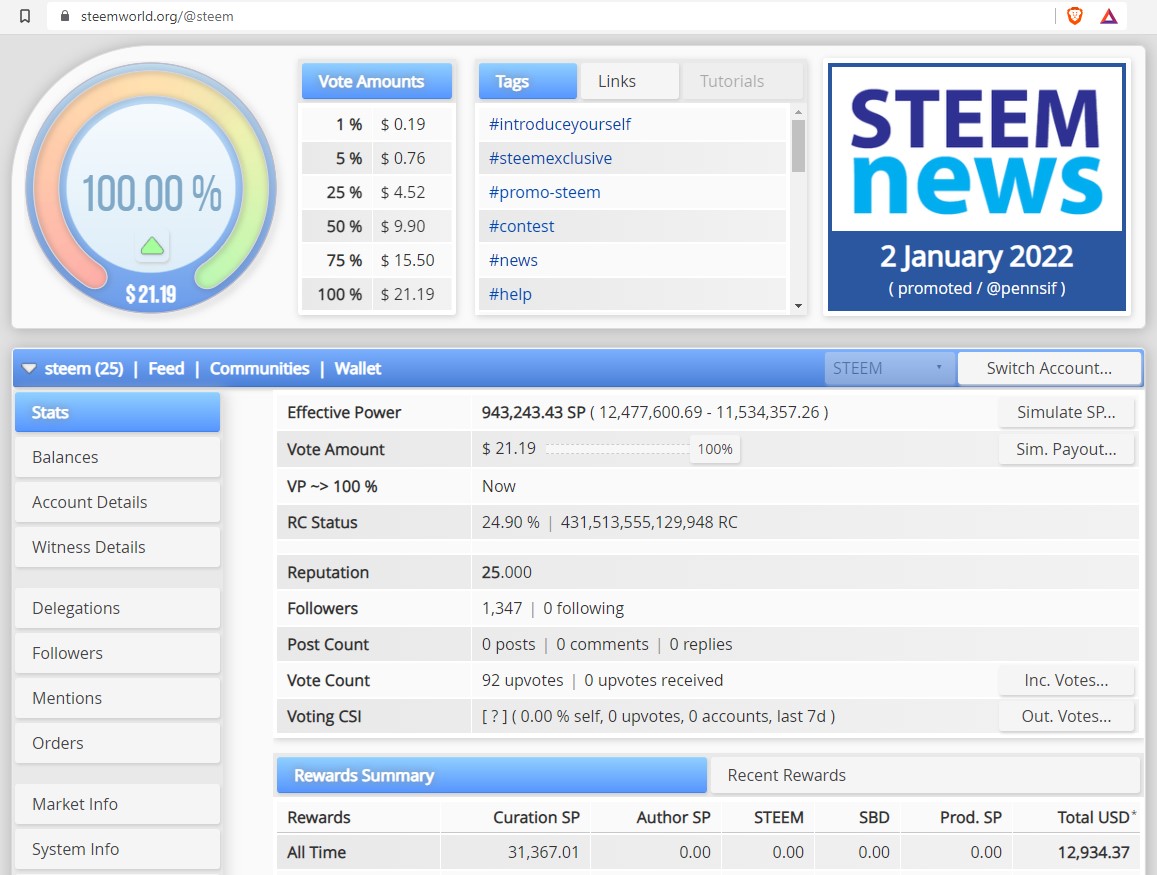Open Witness Details in the sidebar
The height and width of the screenshot is (875, 1157).
(x=117, y=547)
